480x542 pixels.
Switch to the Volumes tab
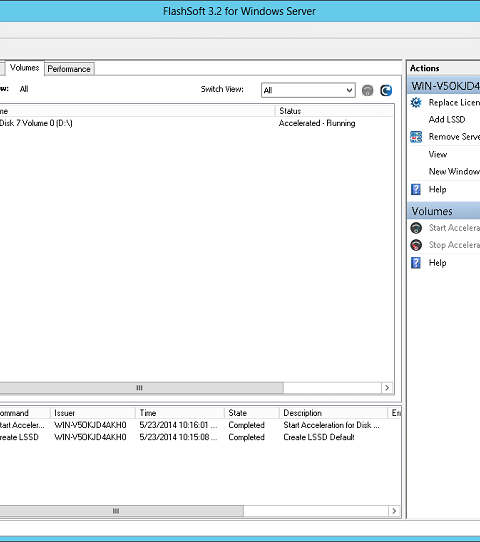click(25, 68)
